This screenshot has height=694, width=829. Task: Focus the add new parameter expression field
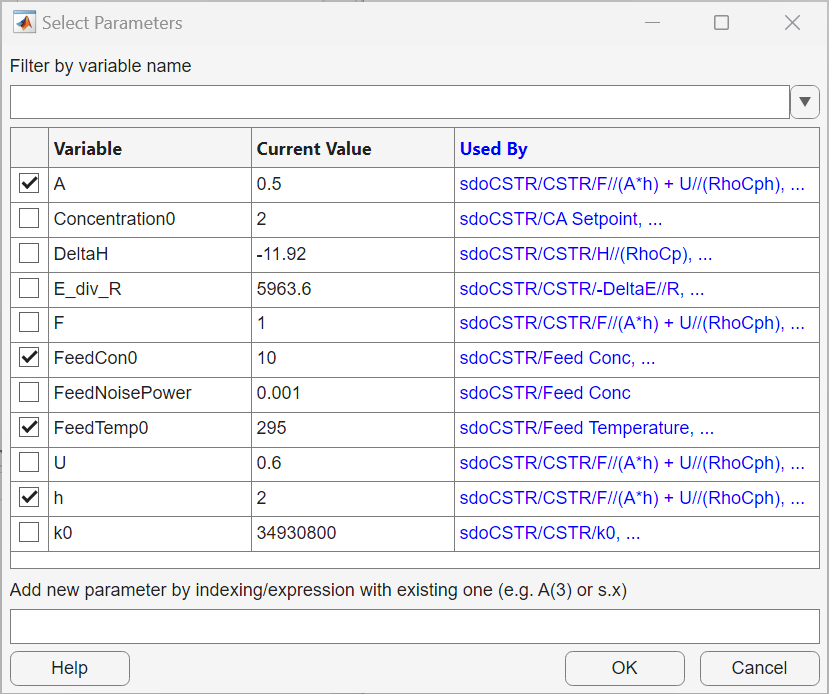pyautogui.click(x=414, y=626)
